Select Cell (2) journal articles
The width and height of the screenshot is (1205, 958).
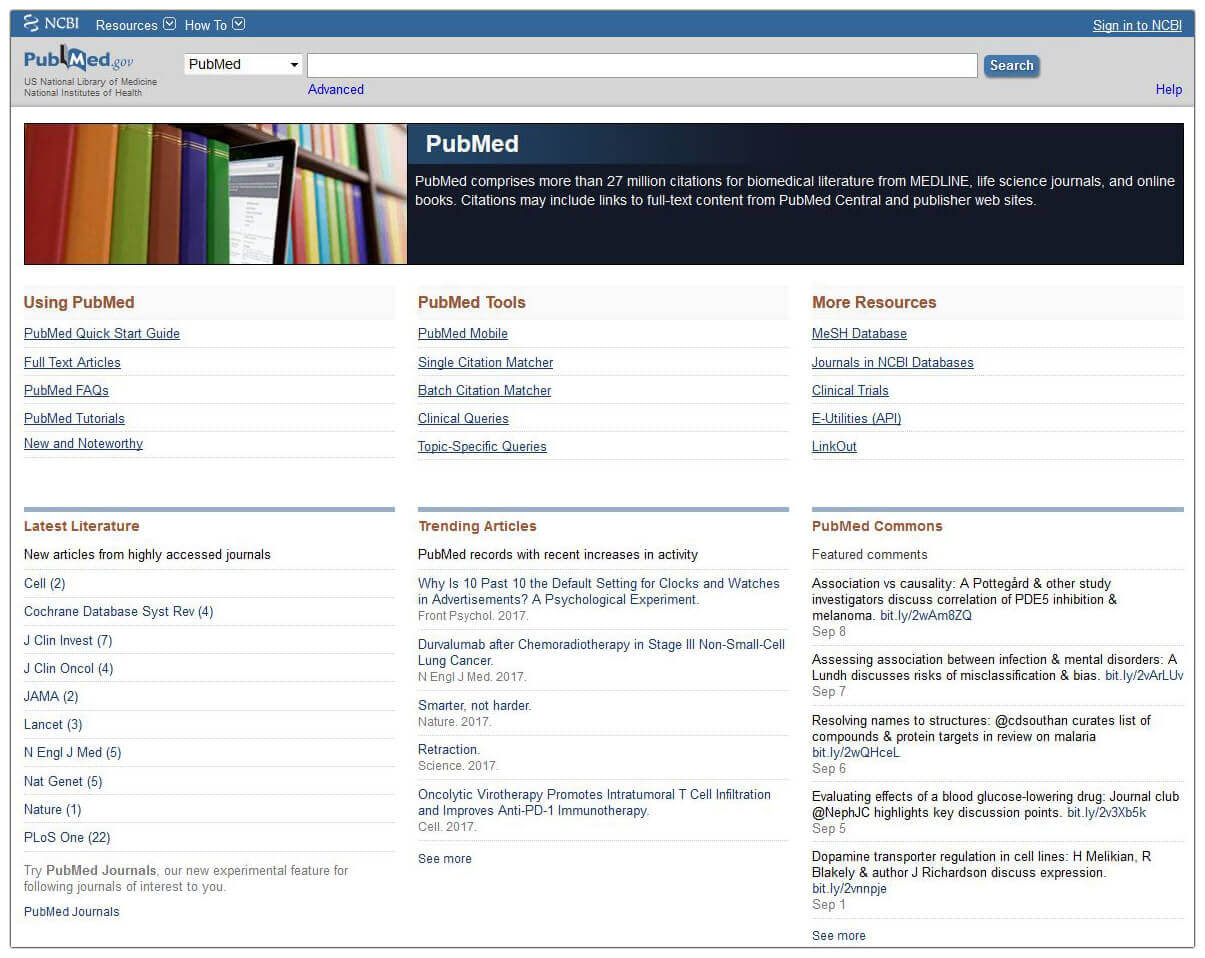click(44, 584)
